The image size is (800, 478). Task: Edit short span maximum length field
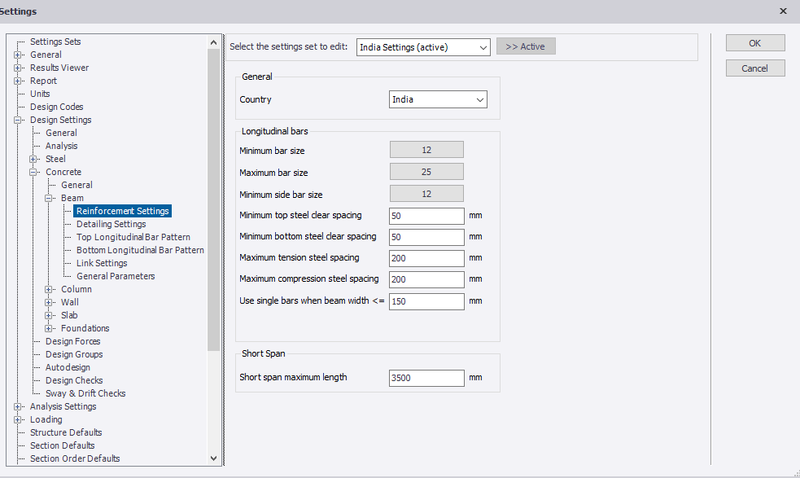pos(427,378)
